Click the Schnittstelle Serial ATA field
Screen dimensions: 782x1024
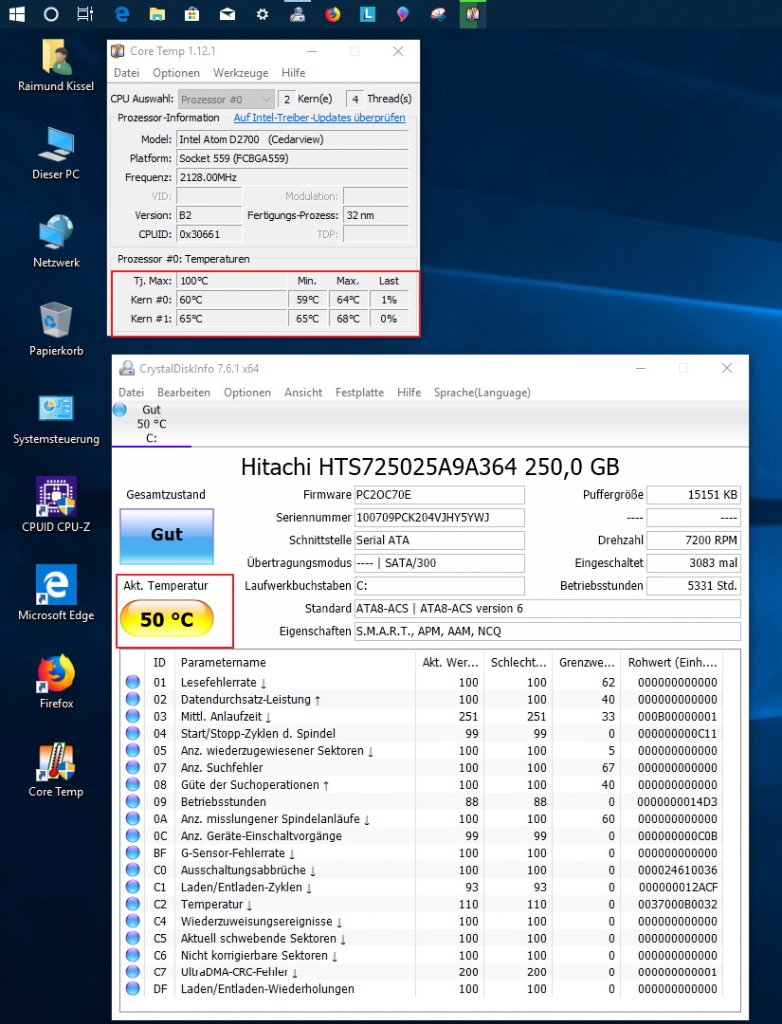(439, 540)
